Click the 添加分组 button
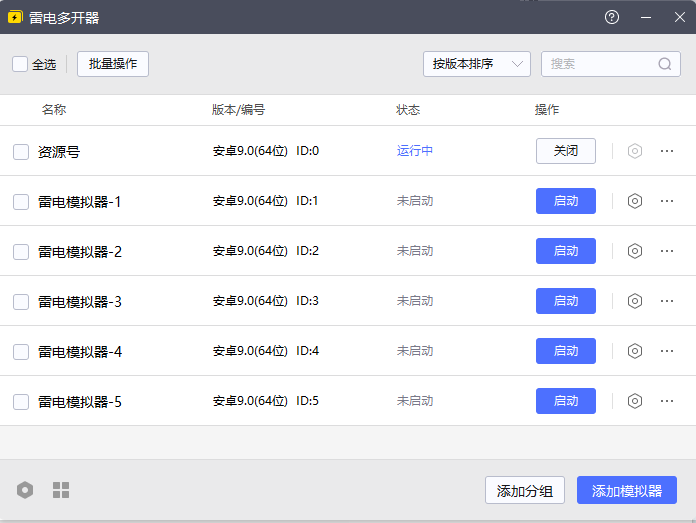This screenshot has width=696, height=523. click(x=525, y=491)
